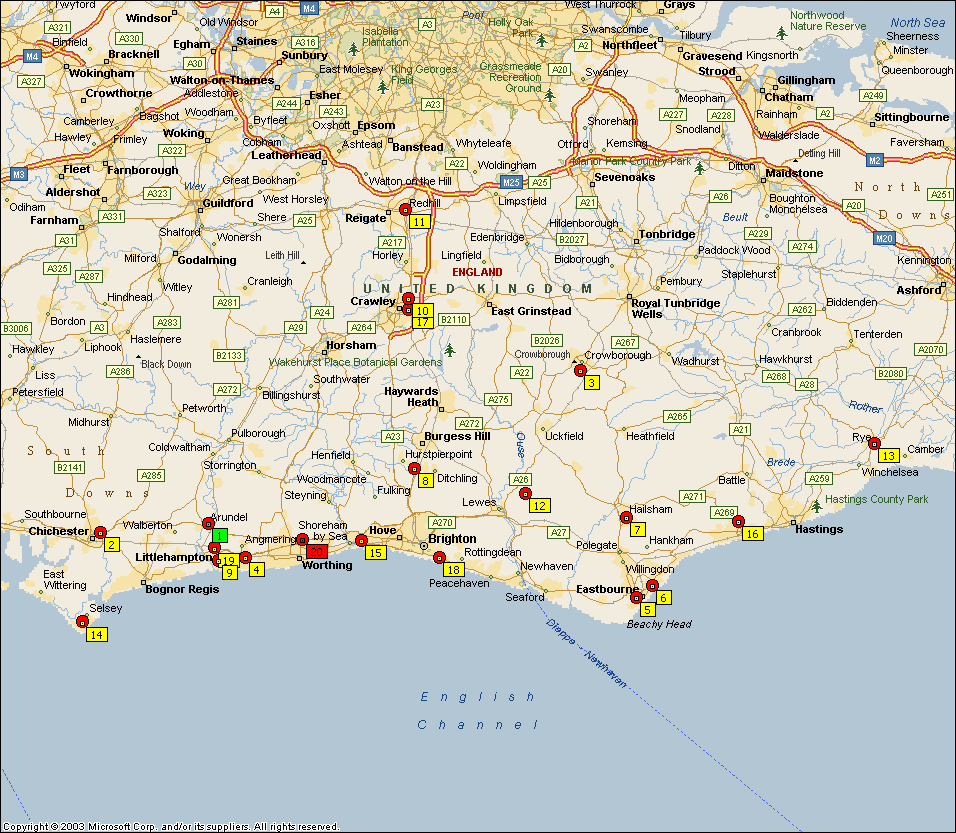Open marker 3 near Crowborough
The width and height of the screenshot is (956, 833).
pyautogui.click(x=592, y=383)
